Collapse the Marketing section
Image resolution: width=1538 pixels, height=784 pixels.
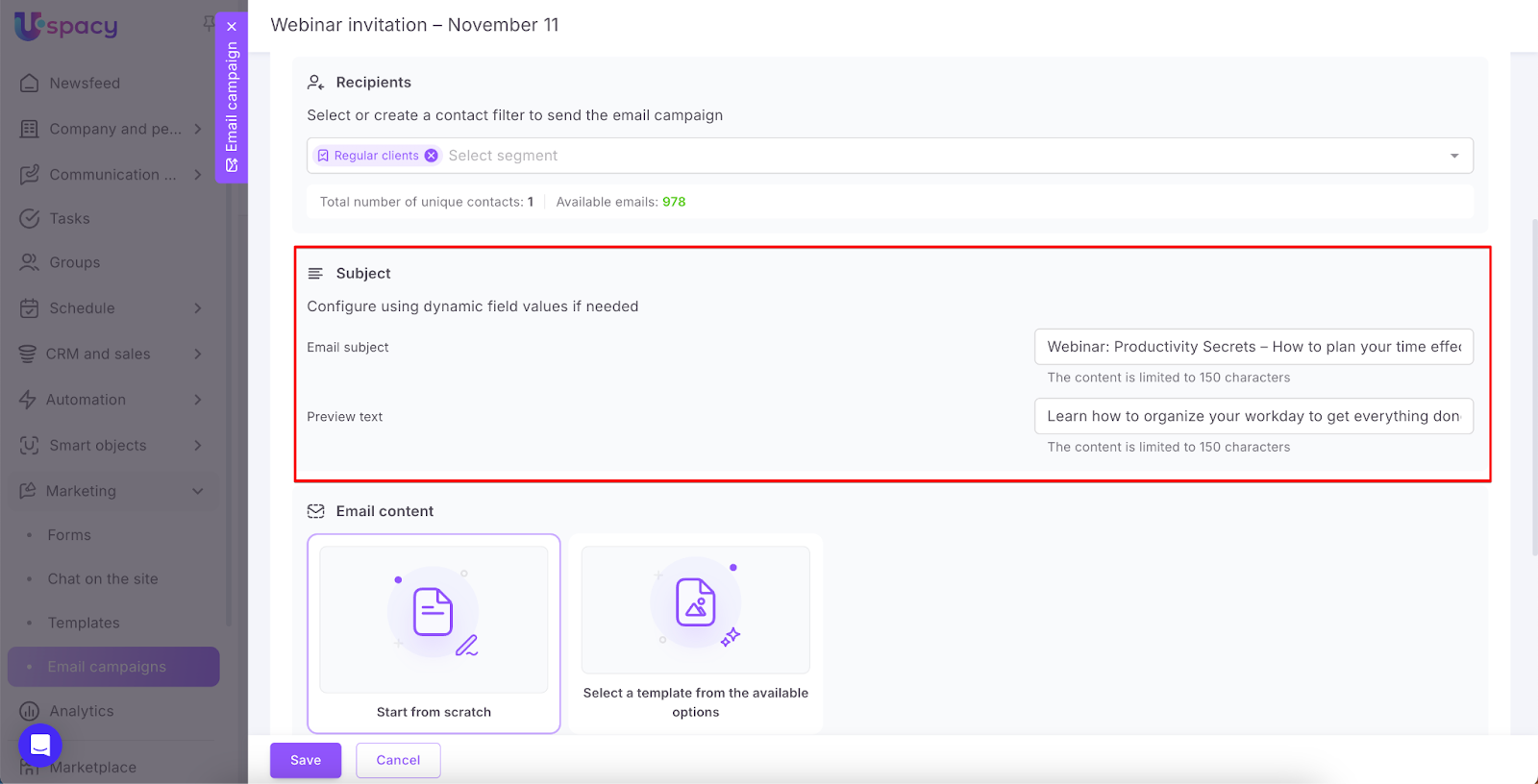tap(197, 491)
